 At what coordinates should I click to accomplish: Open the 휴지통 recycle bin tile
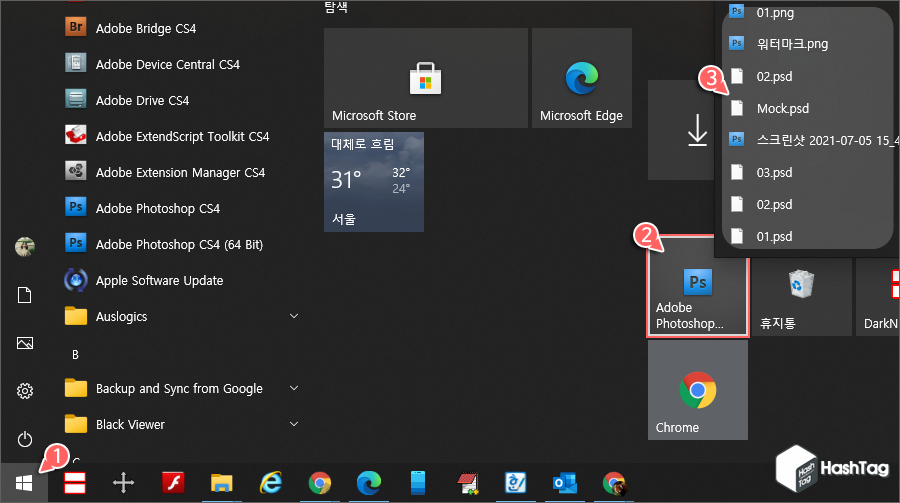[801, 296]
